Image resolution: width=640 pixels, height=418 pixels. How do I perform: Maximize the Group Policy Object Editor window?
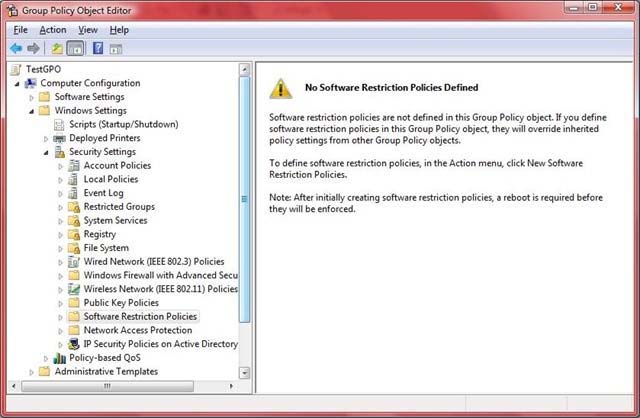tap(593, 7)
